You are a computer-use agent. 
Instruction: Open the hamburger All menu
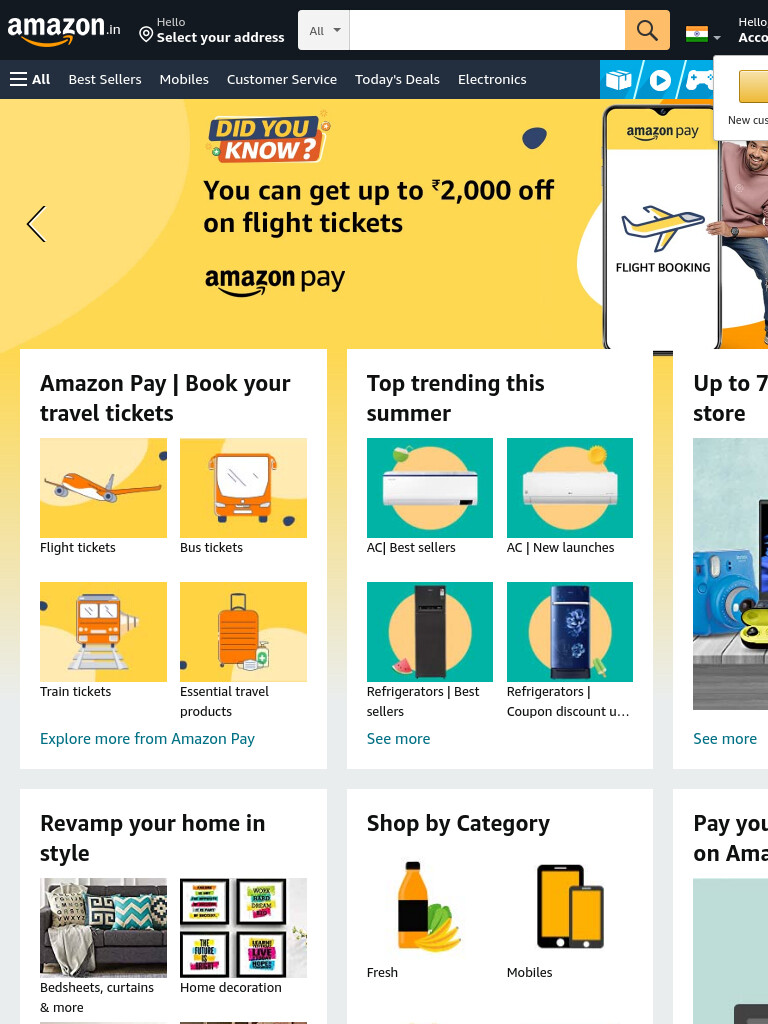[30, 80]
